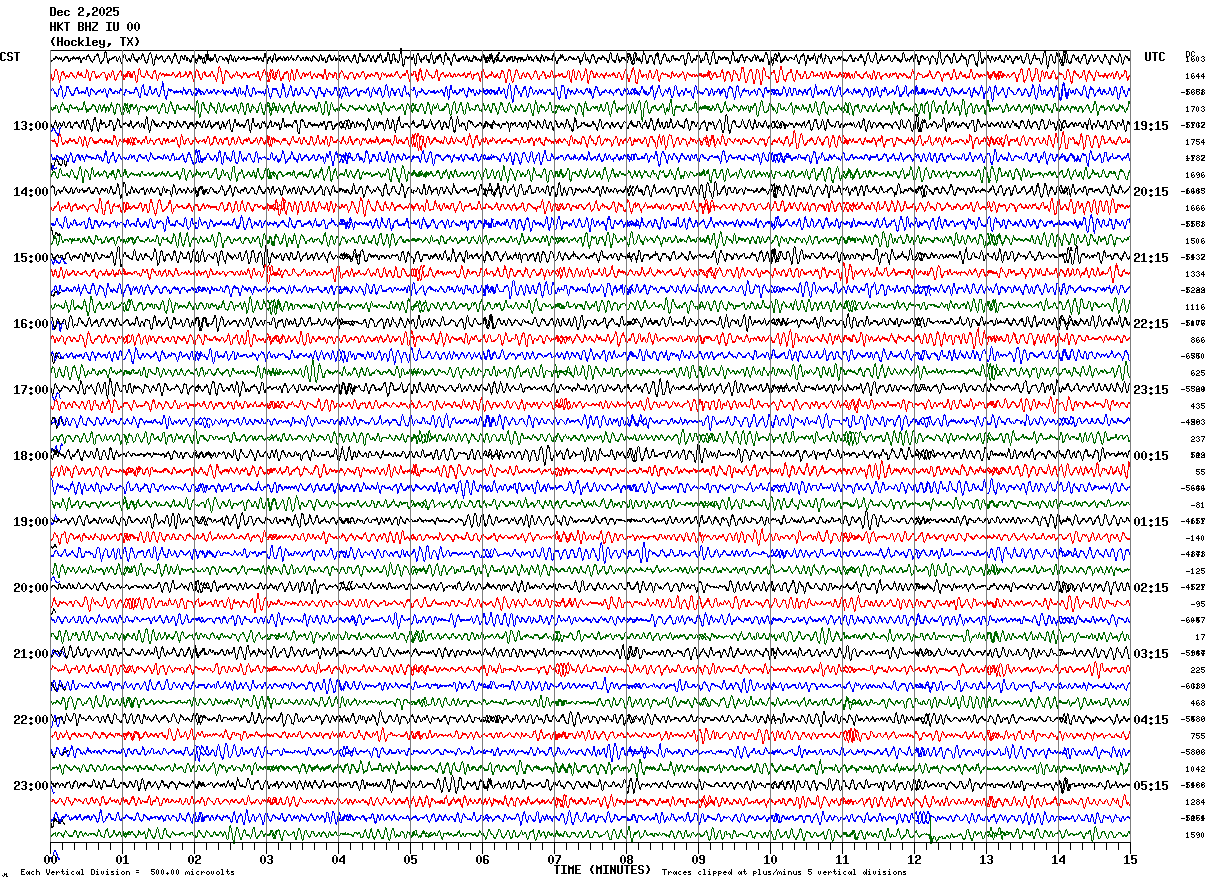Click the 23:00 CST row label
Screen dimensions: 1210x886
tap(31, 786)
